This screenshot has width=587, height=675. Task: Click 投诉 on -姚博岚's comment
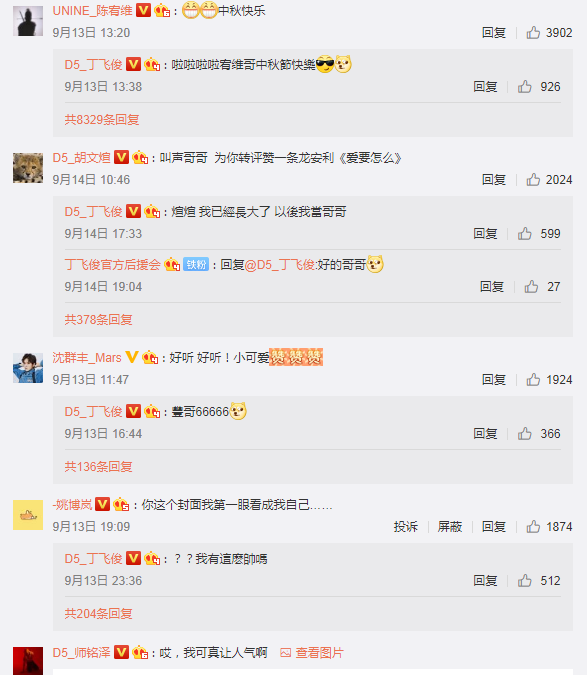point(405,526)
